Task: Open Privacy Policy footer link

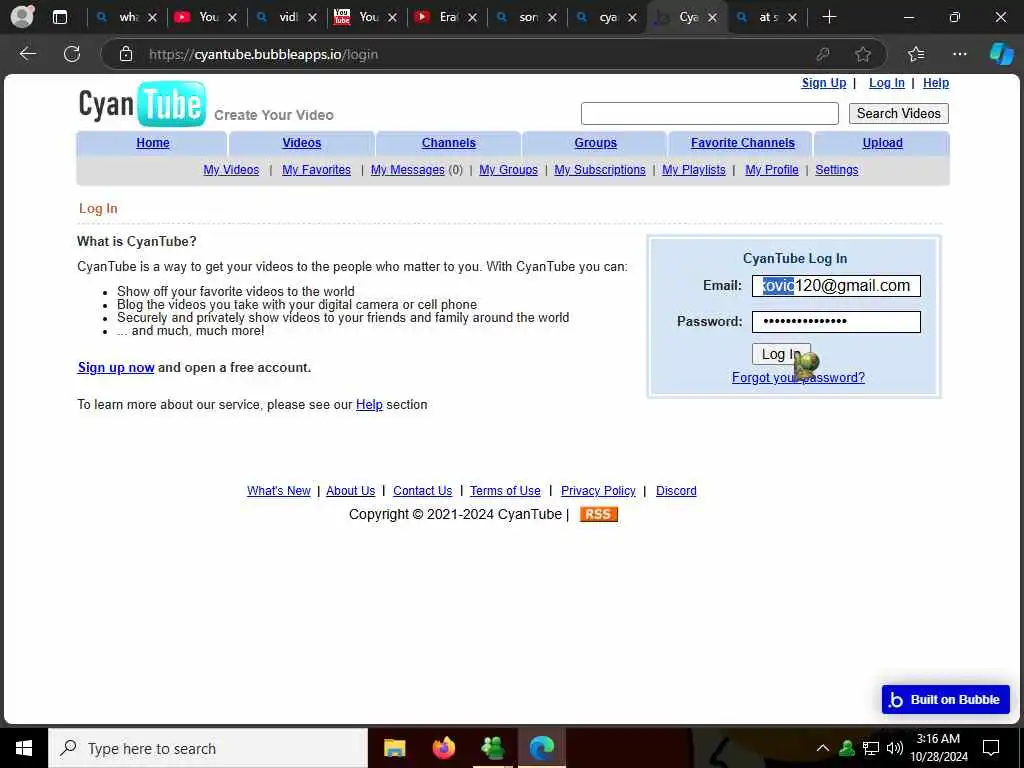Action: click(598, 491)
